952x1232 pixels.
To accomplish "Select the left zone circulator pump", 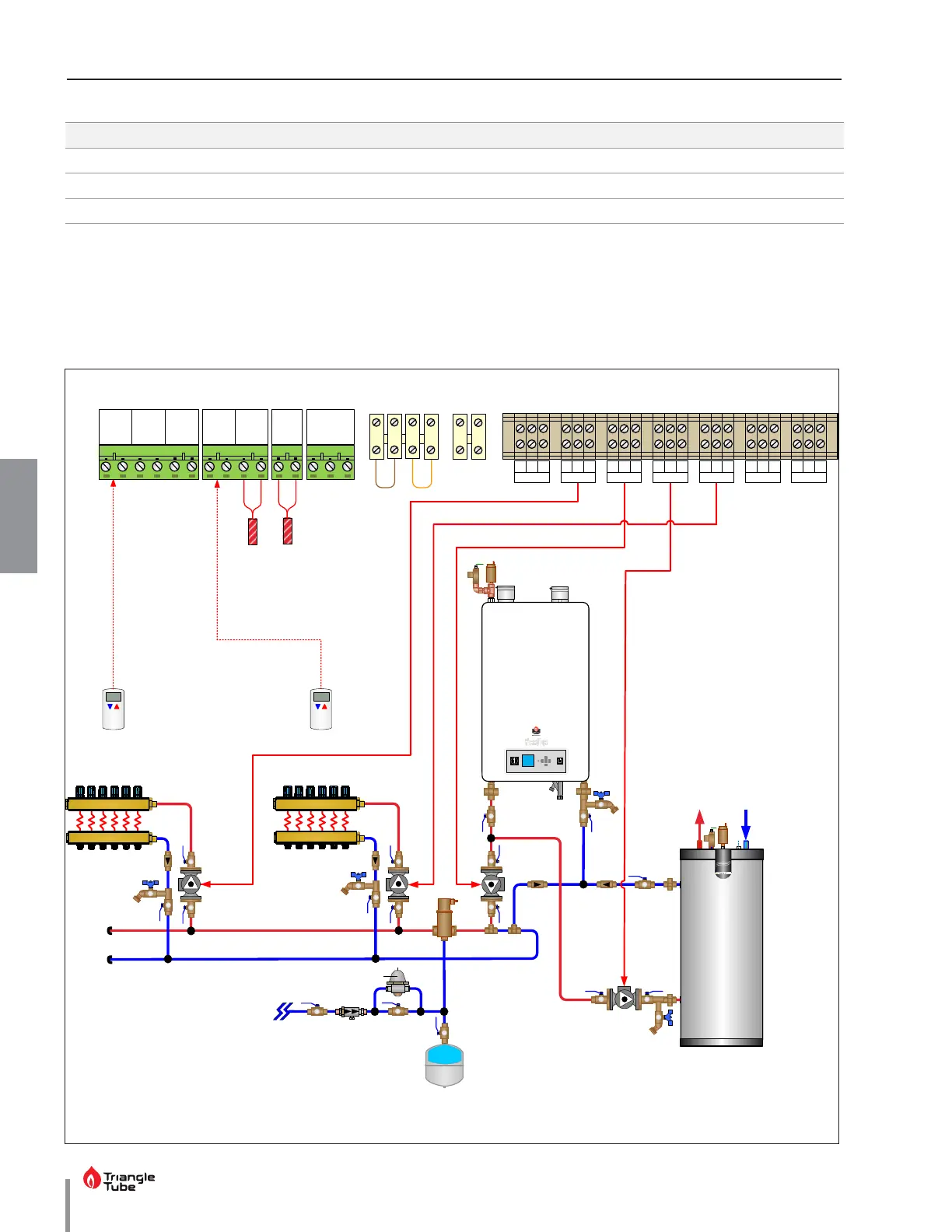I will [190, 884].
